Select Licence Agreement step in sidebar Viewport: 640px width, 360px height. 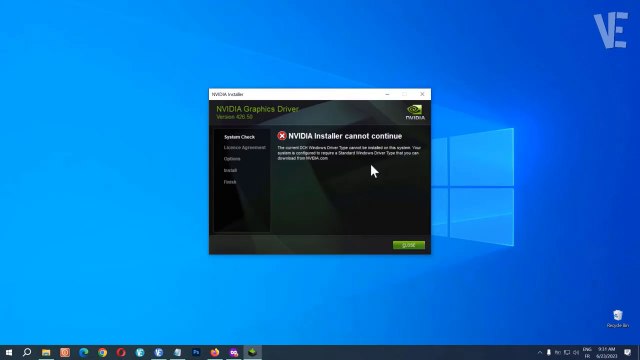(x=244, y=148)
